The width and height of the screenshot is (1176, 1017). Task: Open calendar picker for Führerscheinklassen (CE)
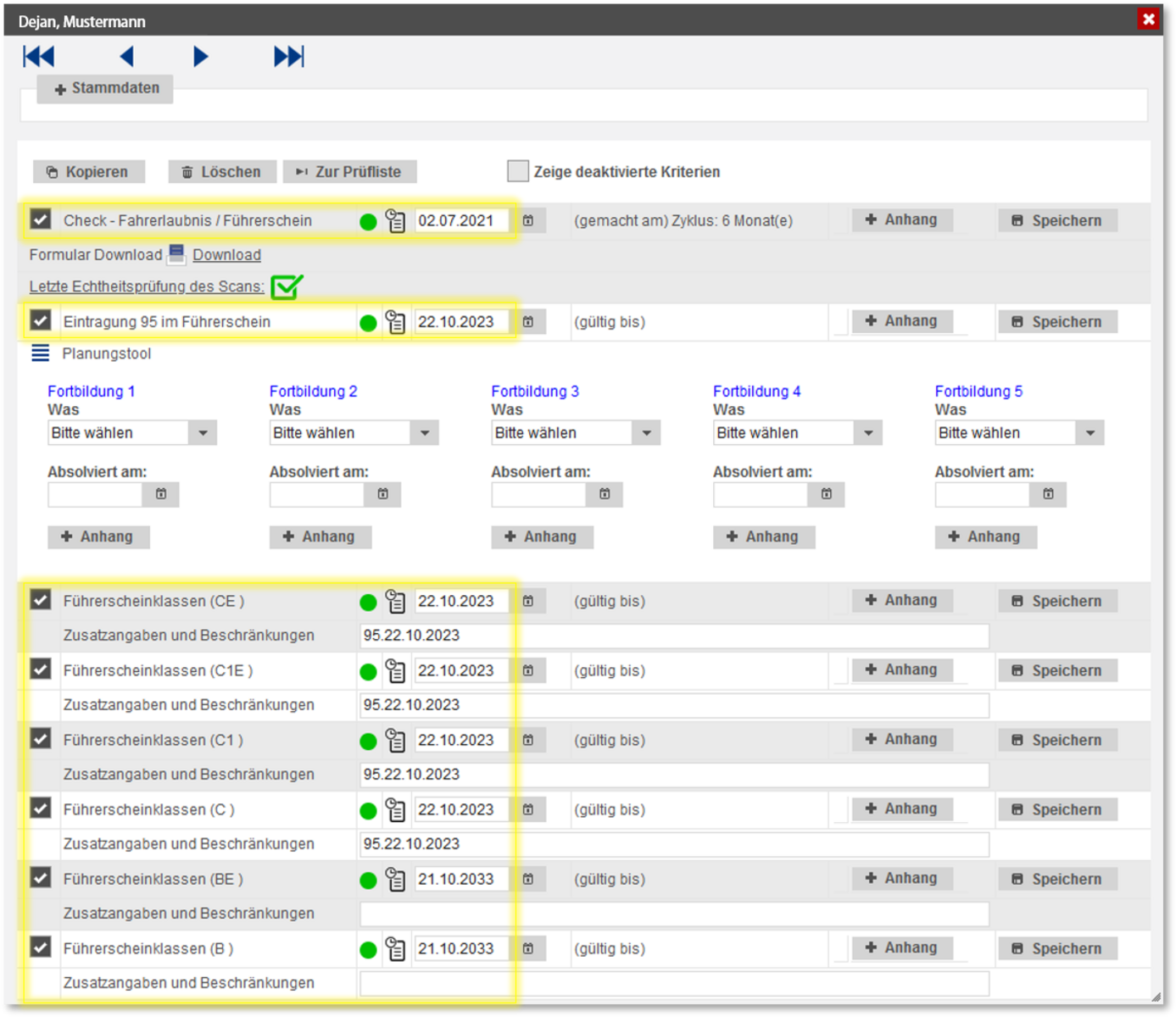point(528,601)
